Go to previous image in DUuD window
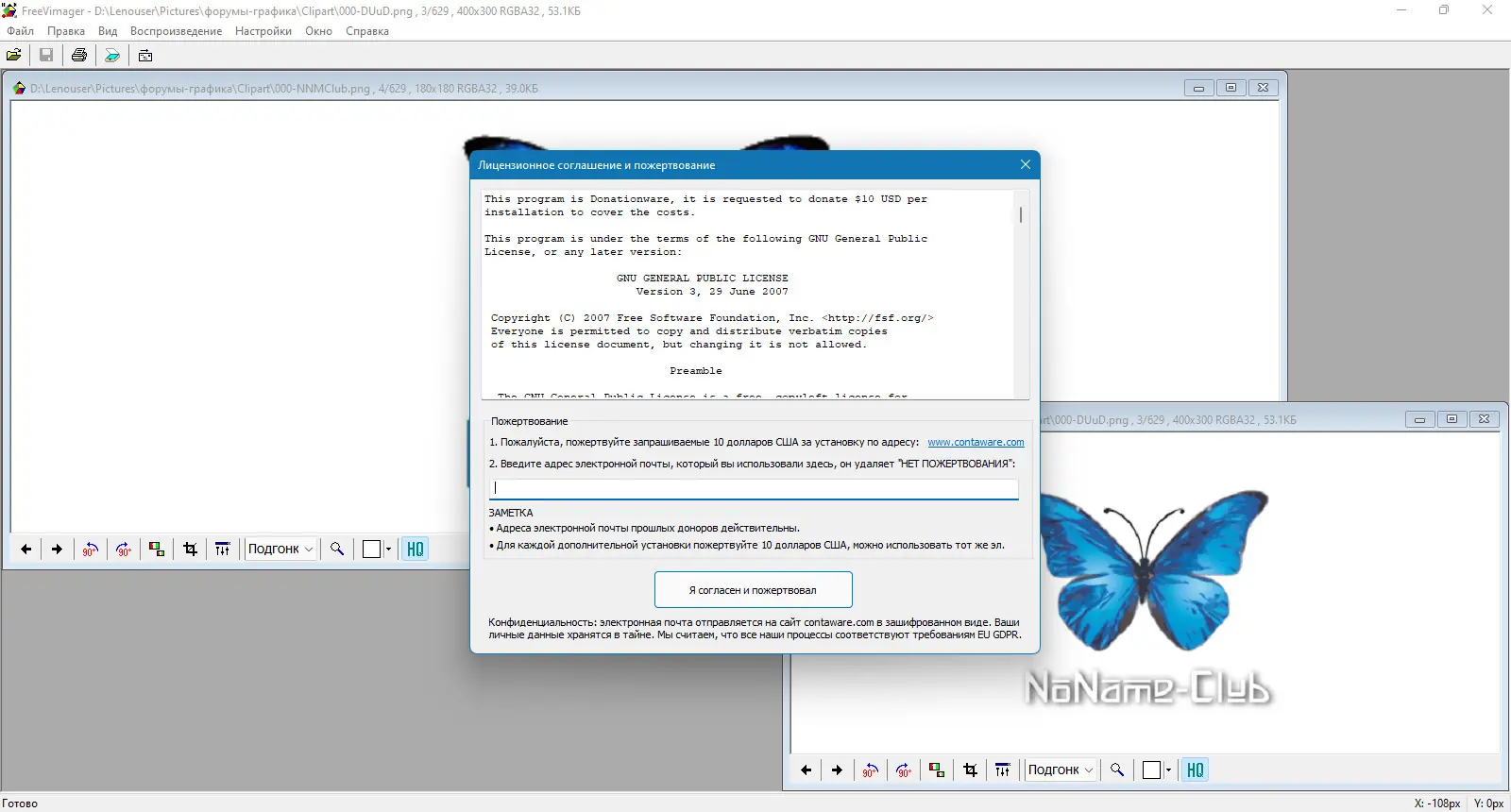Screen dimensions: 1511x812 (x=806, y=770)
